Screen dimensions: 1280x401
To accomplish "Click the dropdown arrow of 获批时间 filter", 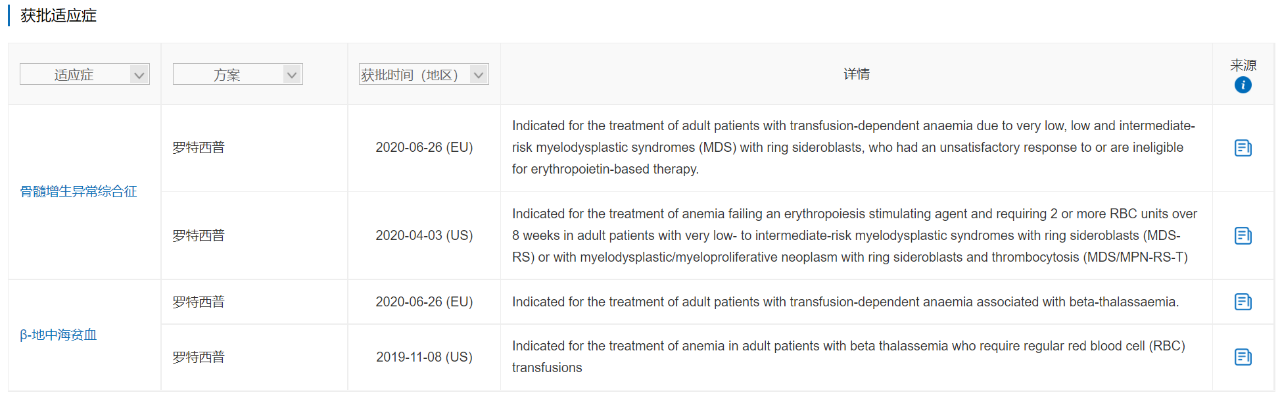I will (x=478, y=75).
